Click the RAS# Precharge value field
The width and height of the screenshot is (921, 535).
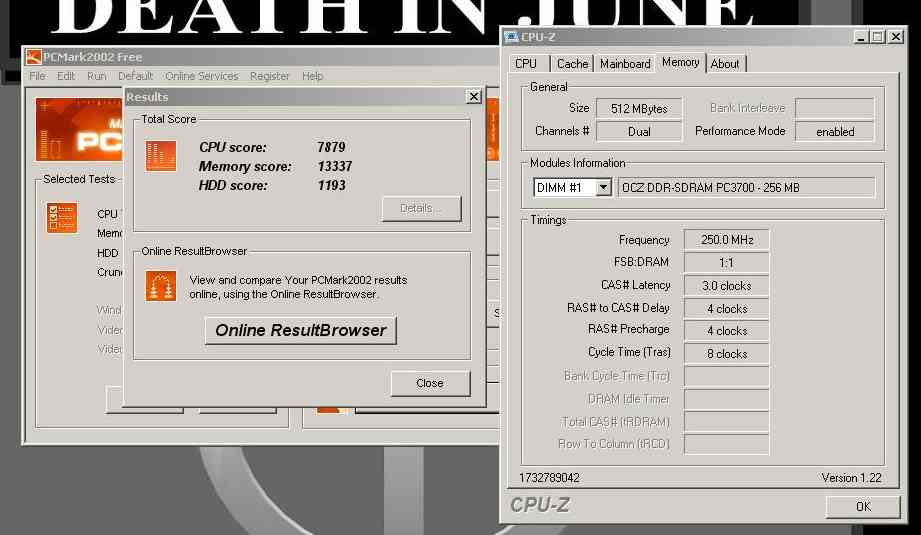click(727, 331)
